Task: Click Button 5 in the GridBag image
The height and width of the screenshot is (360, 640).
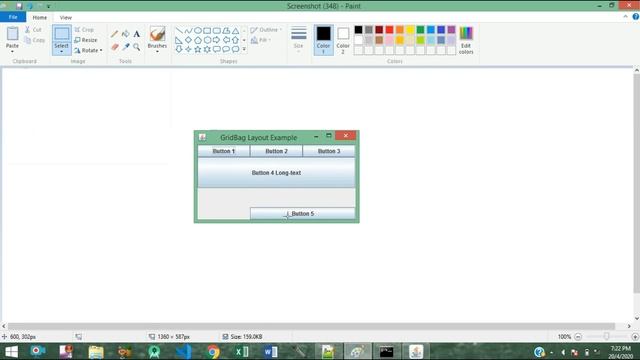Action: click(302, 213)
